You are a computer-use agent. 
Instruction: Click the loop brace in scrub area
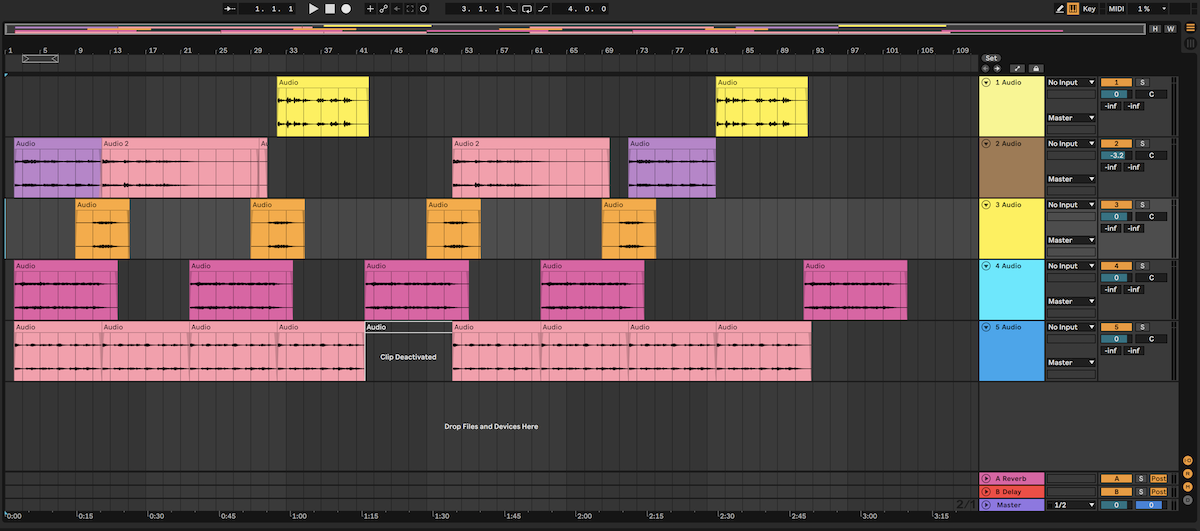(40, 59)
